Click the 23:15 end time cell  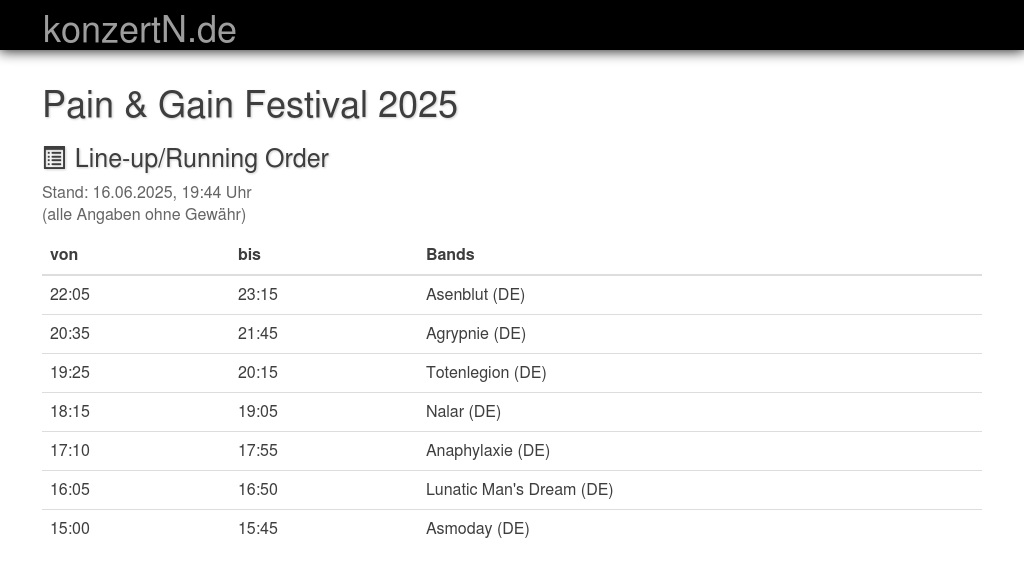[258, 294]
